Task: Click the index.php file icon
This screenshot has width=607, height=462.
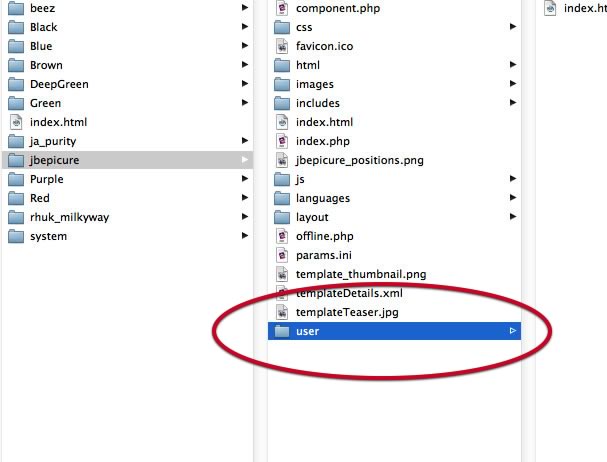Action: coord(282,141)
